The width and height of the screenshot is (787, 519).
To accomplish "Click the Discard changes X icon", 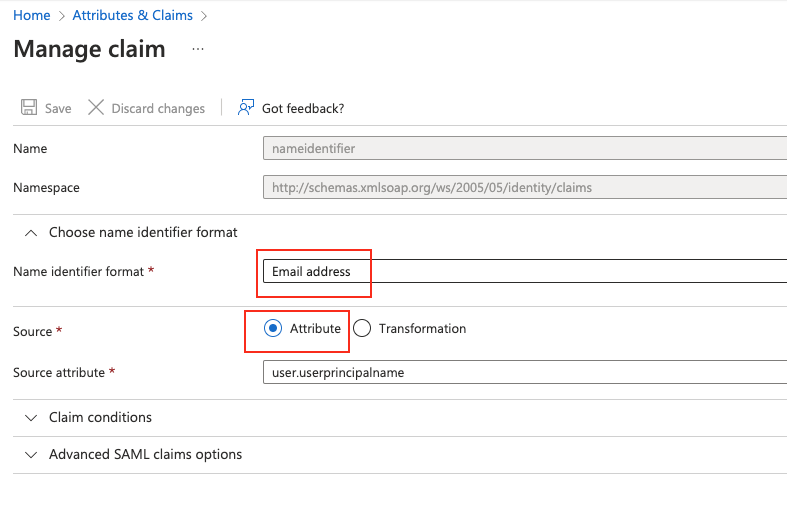I will tap(96, 108).
